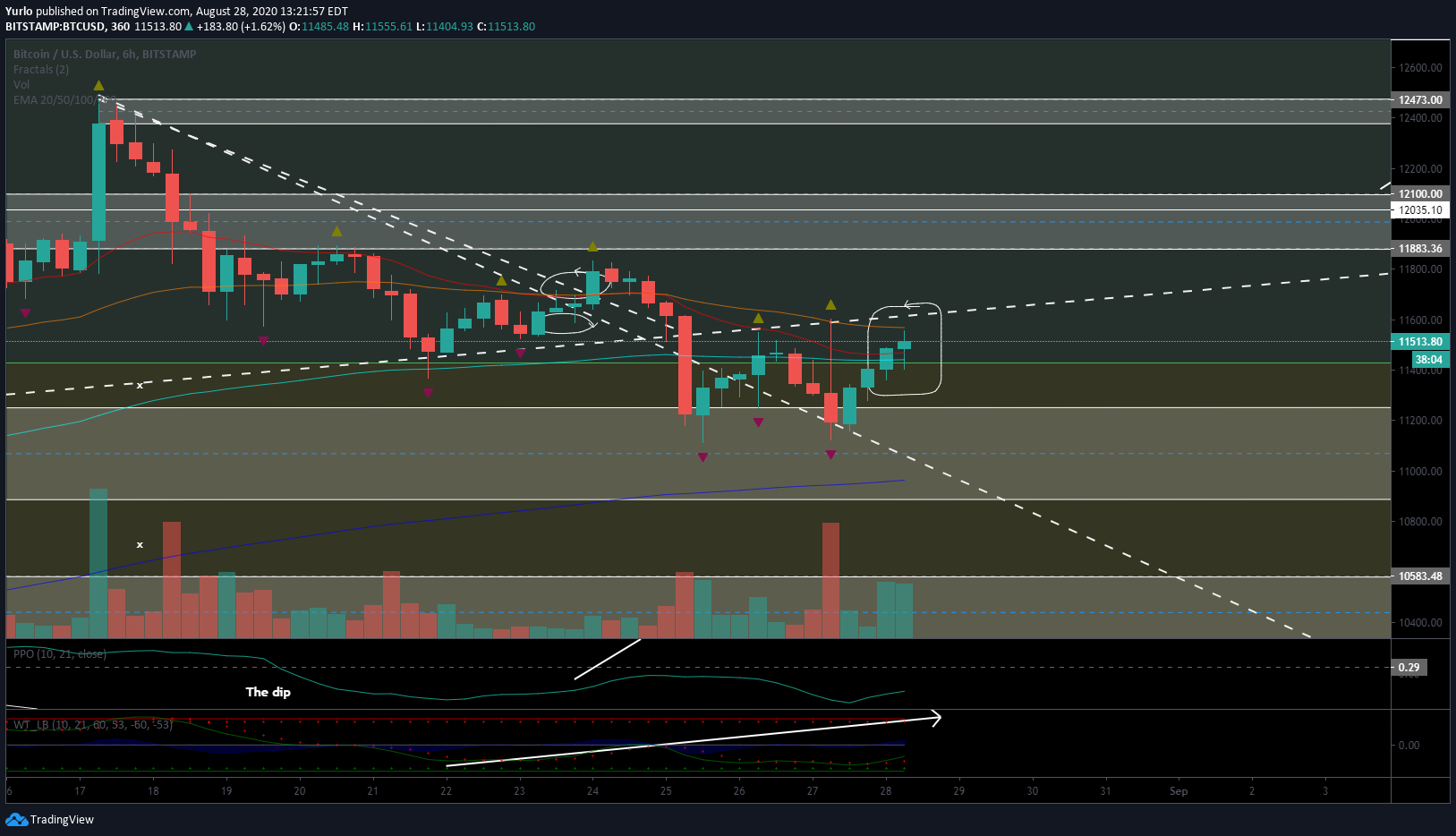Click date 20 on the time axis
This screenshot has height=836, width=1456.
click(x=300, y=791)
